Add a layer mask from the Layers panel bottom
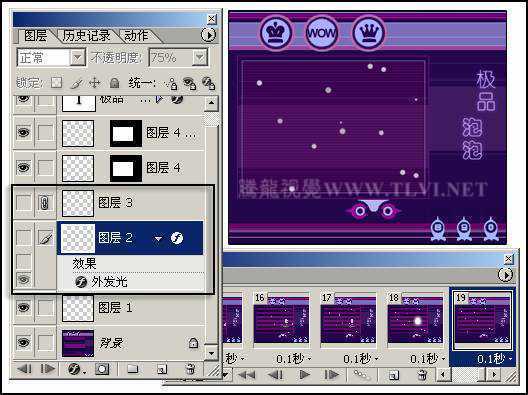Screen dimensions: 528x395 [102, 369]
